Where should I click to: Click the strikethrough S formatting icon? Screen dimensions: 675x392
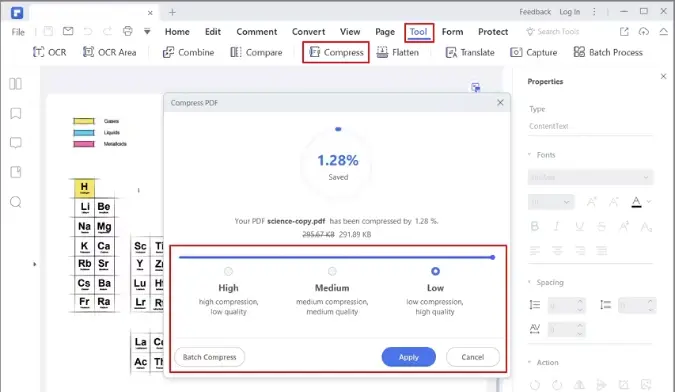(601, 226)
